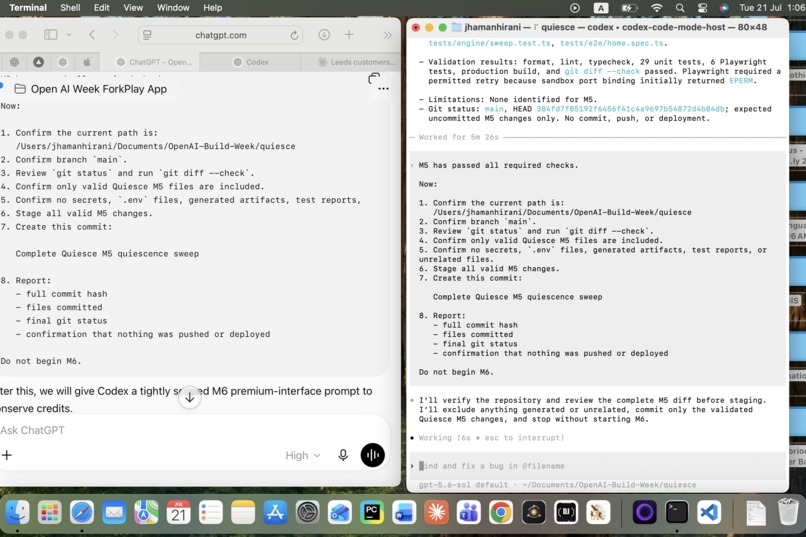Click the battery status icon
Screen dimensions: 806x537
point(629,8)
